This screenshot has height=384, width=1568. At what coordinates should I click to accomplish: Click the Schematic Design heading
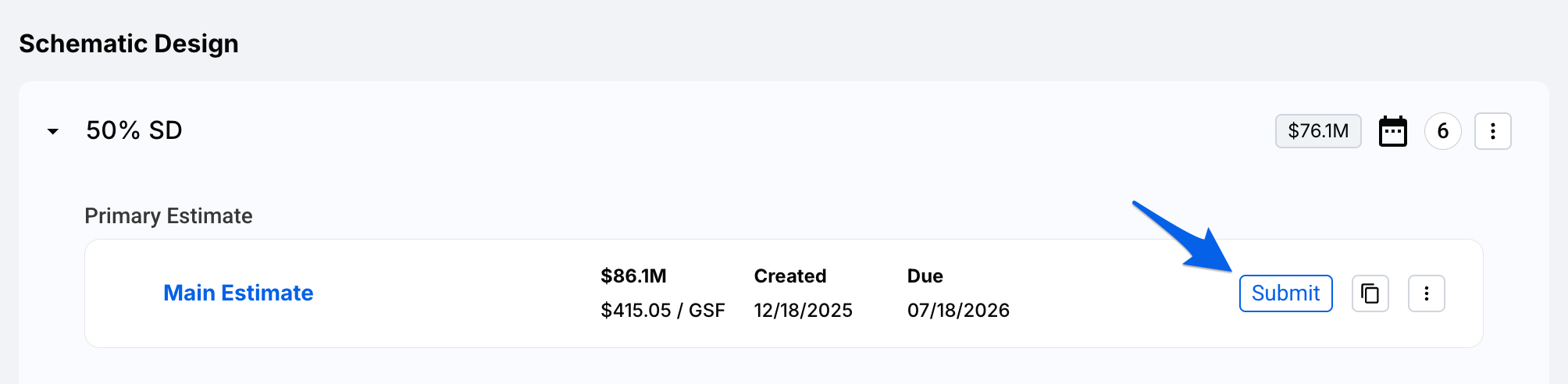[x=129, y=44]
